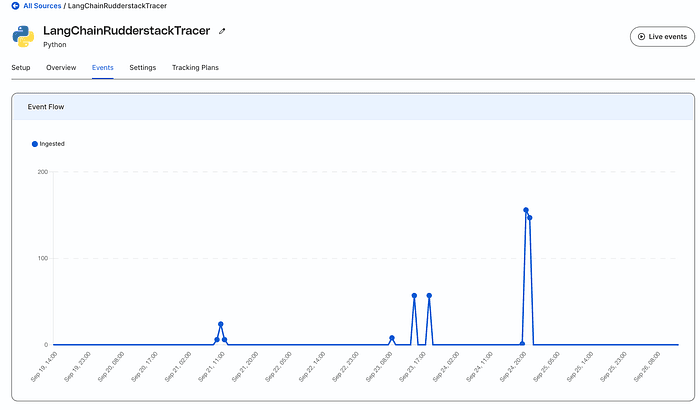Toggle the Ingested legend series
This screenshot has width=700, height=410.
point(48,144)
